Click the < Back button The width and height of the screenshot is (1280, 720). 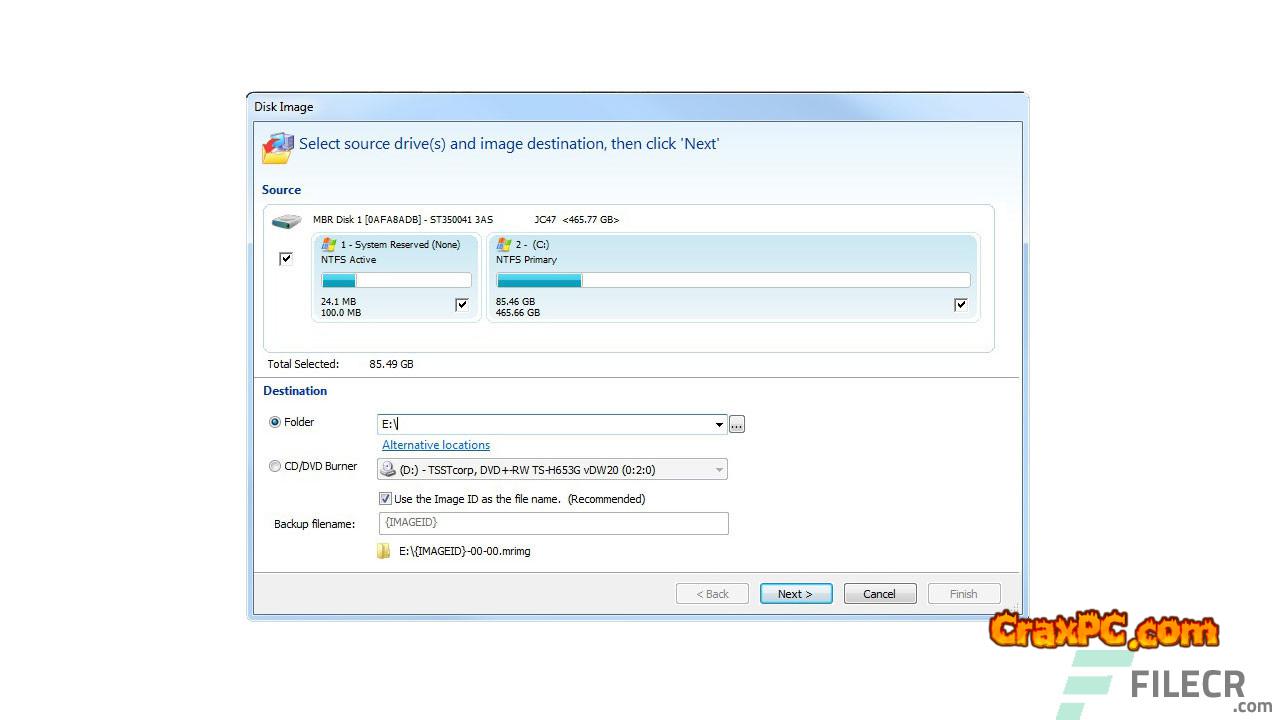712,594
